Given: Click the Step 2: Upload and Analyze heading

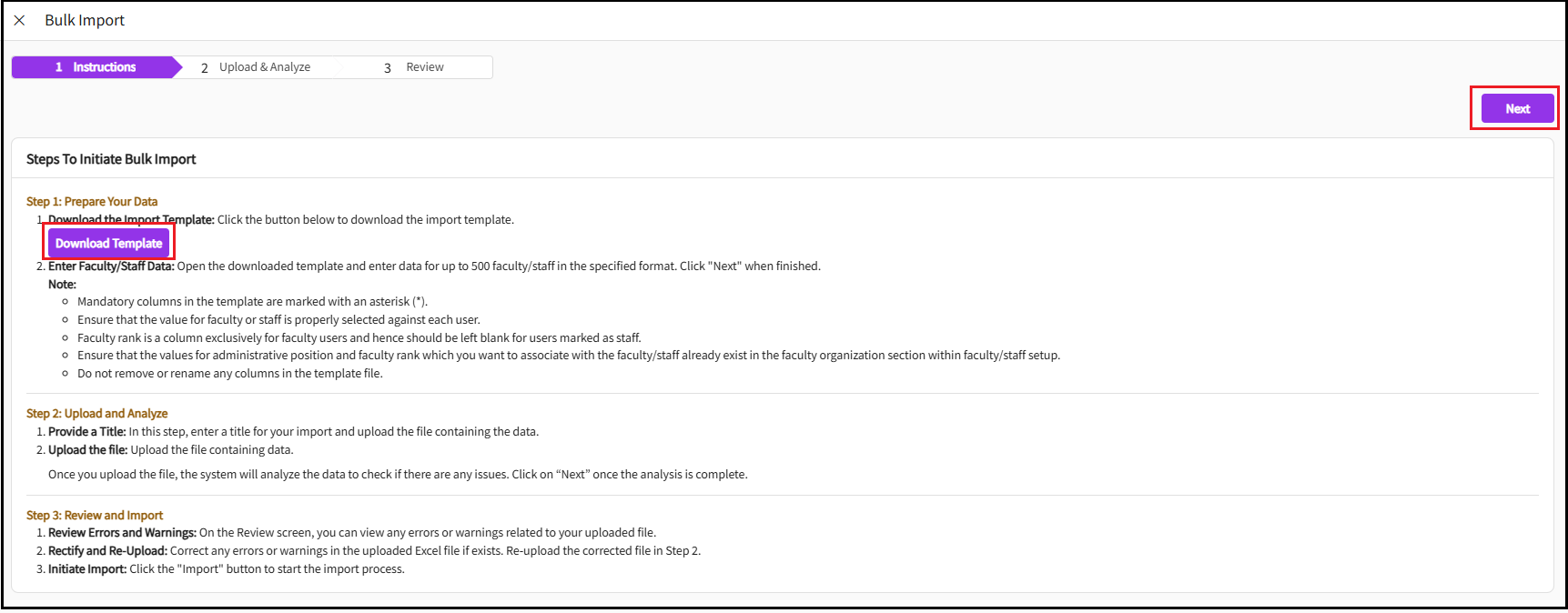Looking at the screenshot, I should point(96,414).
